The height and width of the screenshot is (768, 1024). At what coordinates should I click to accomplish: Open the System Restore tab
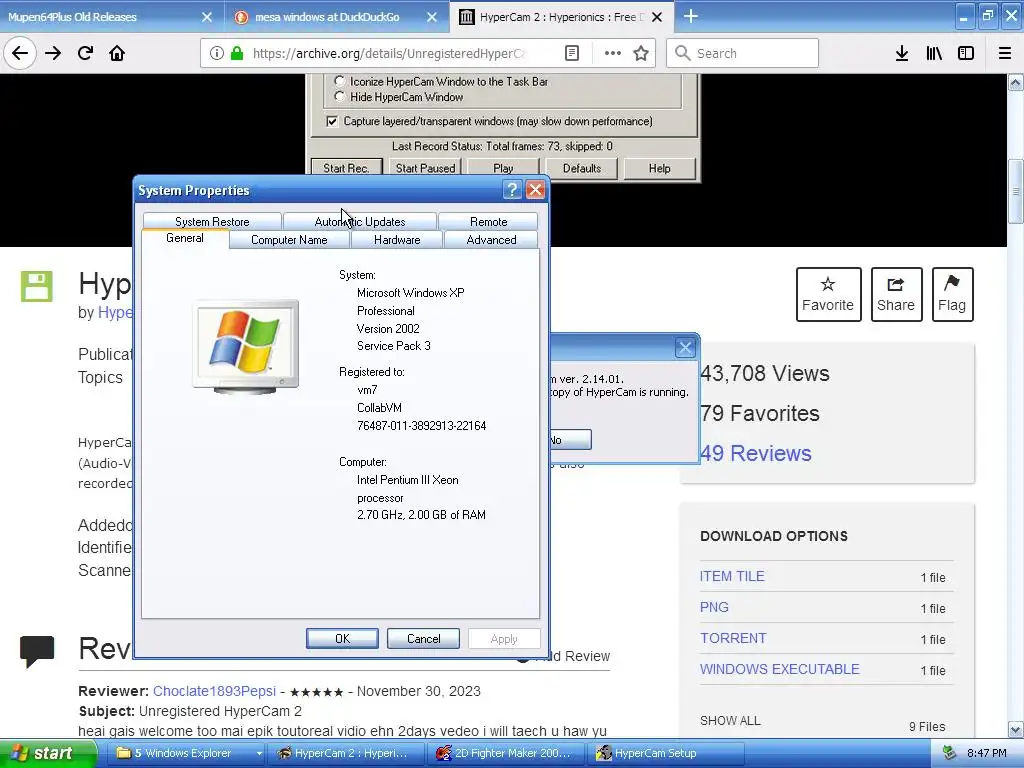coord(212,221)
